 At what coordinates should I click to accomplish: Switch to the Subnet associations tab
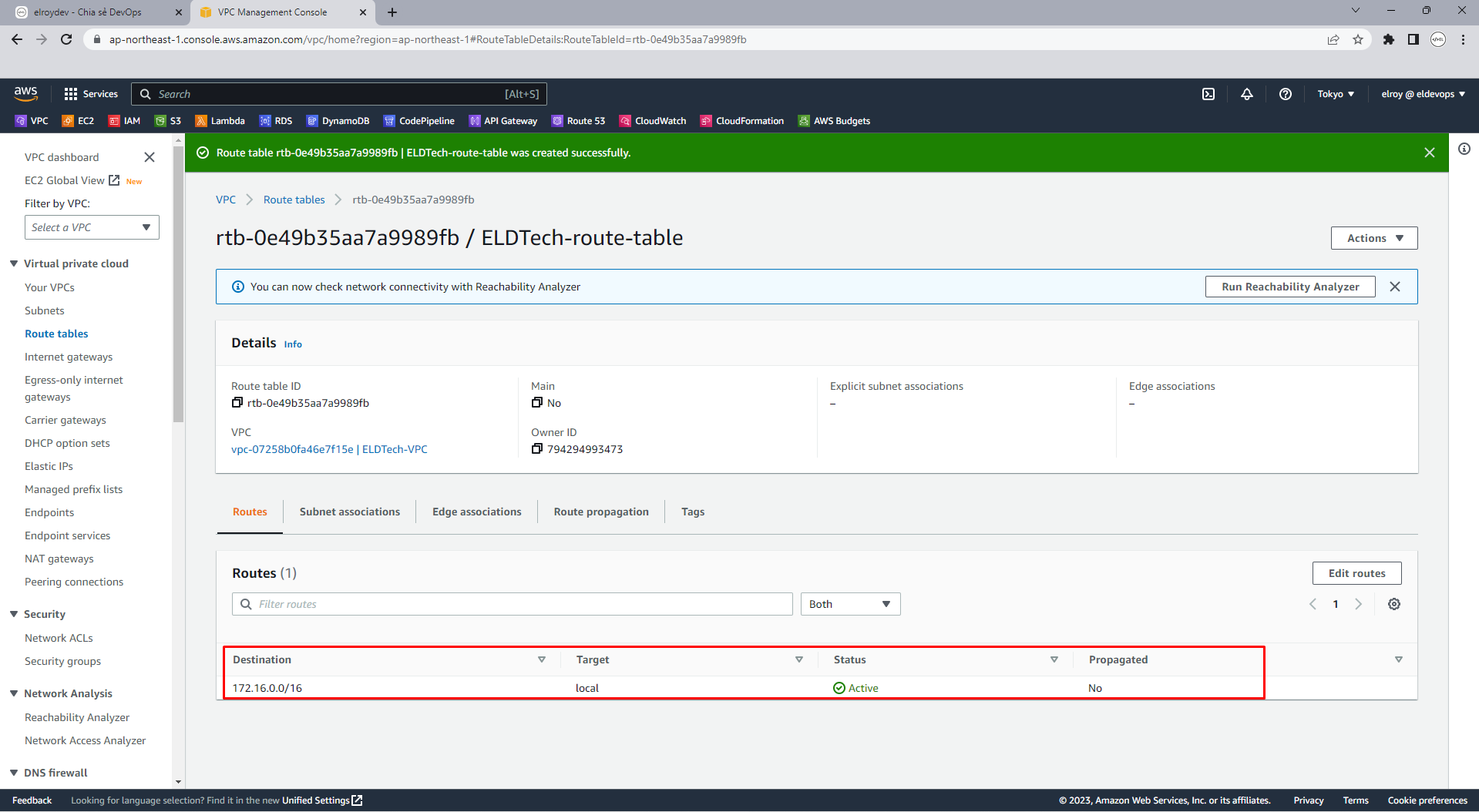point(350,512)
